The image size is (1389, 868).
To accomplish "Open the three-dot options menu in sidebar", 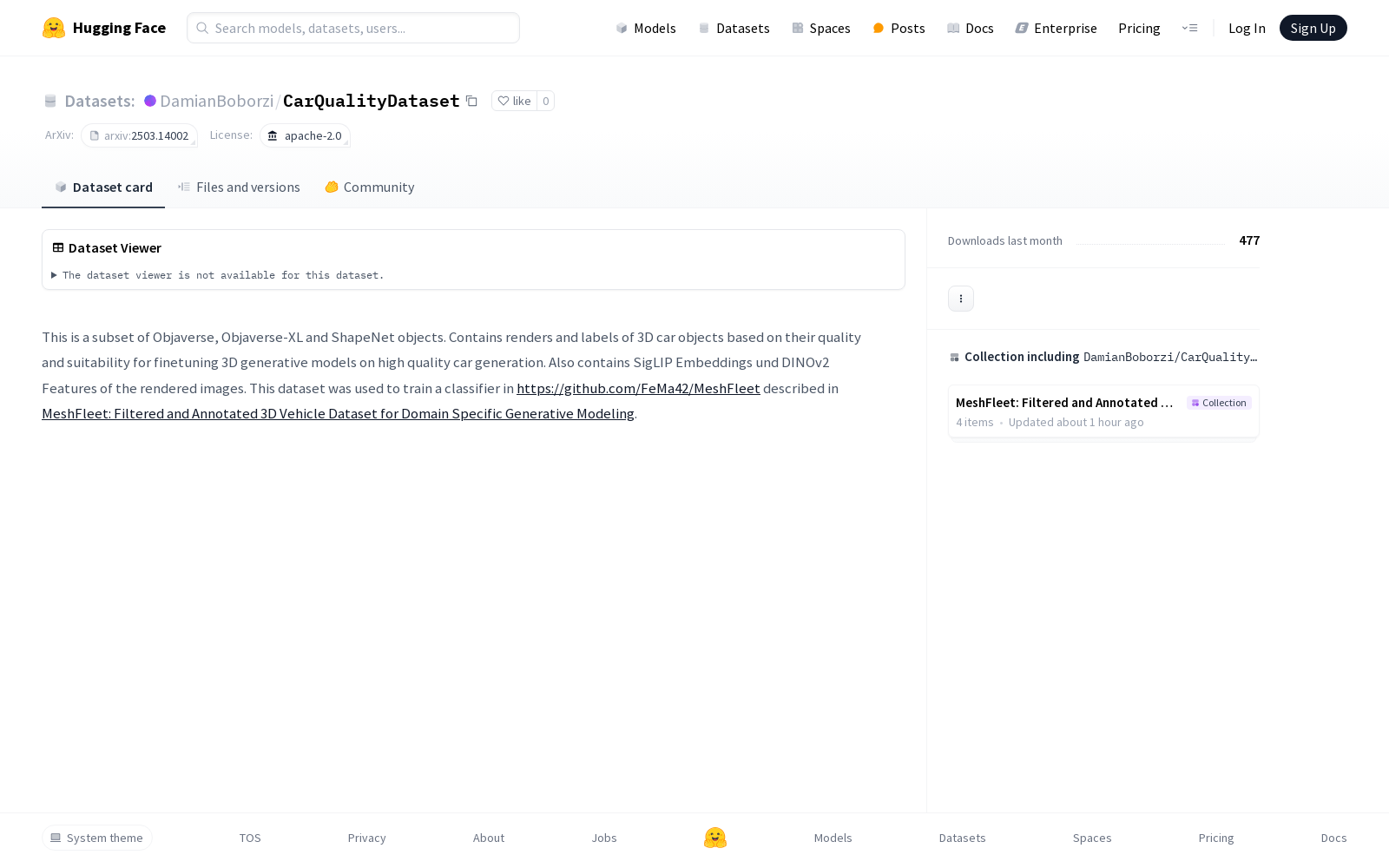I will coord(961,299).
